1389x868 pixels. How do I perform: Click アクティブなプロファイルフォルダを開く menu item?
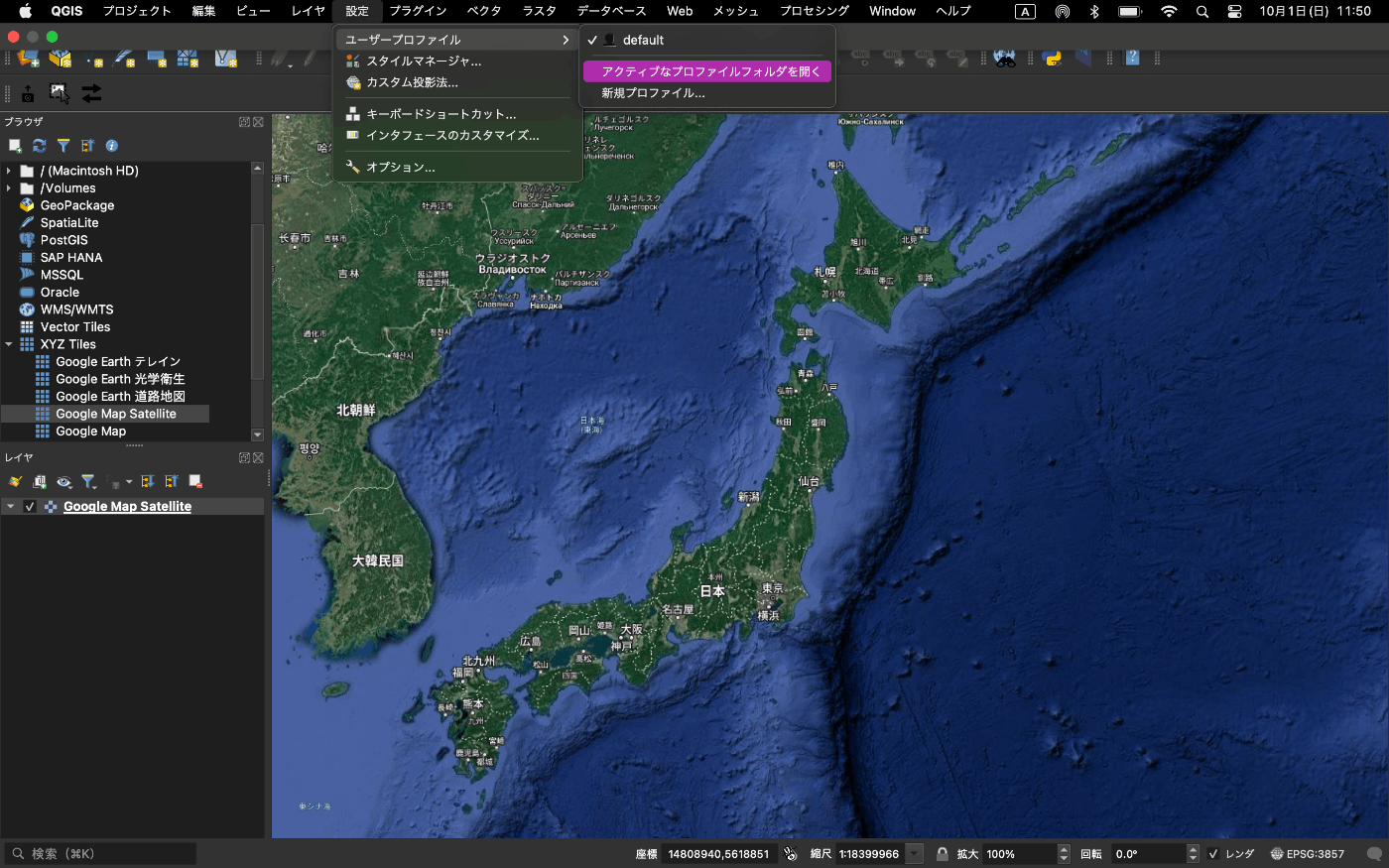pos(706,71)
